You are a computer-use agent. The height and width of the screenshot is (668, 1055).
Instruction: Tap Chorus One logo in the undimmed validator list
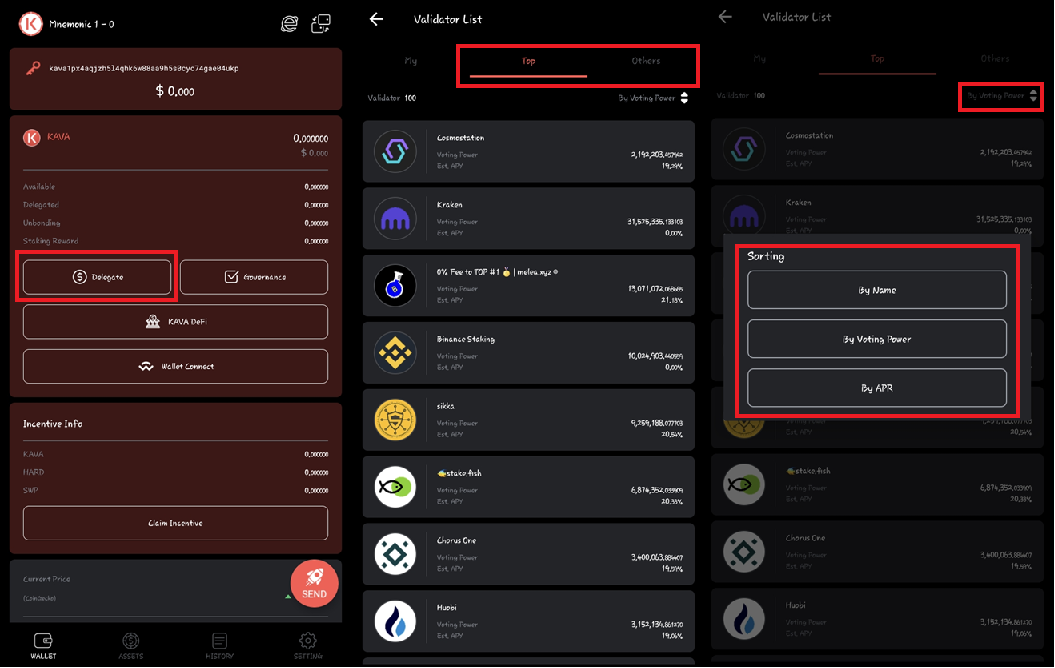coord(395,554)
